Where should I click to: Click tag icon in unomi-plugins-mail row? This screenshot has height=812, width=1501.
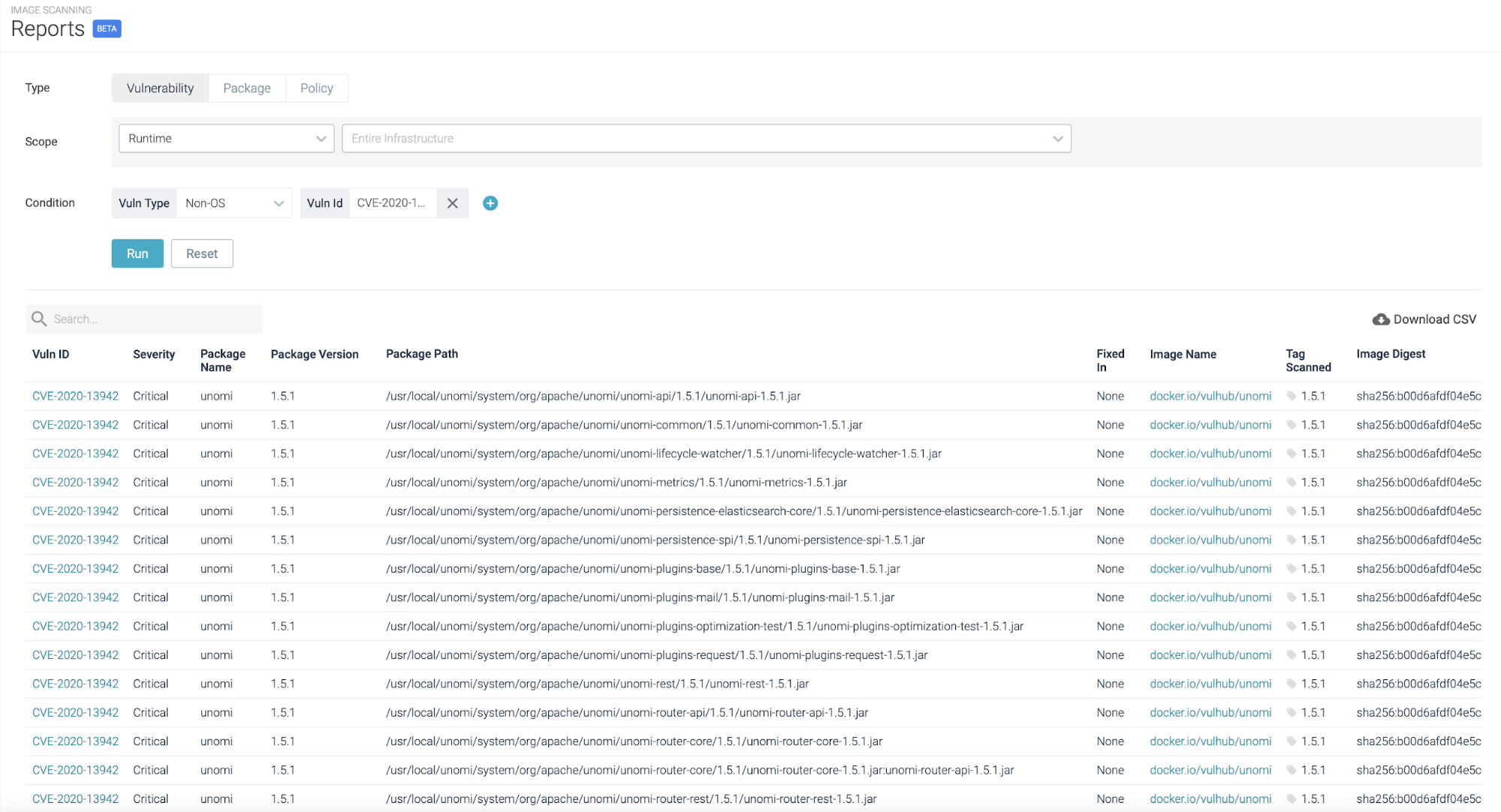(x=1292, y=597)
